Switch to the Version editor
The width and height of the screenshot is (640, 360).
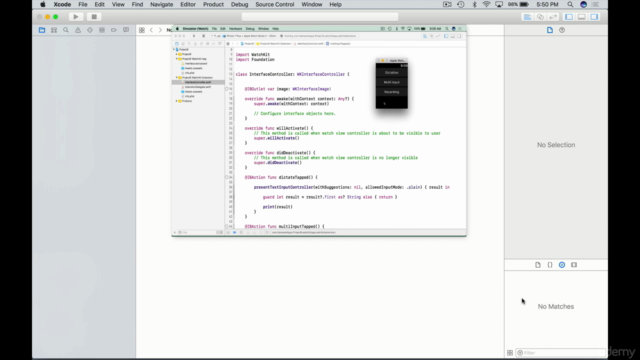[x=553, y=17]
